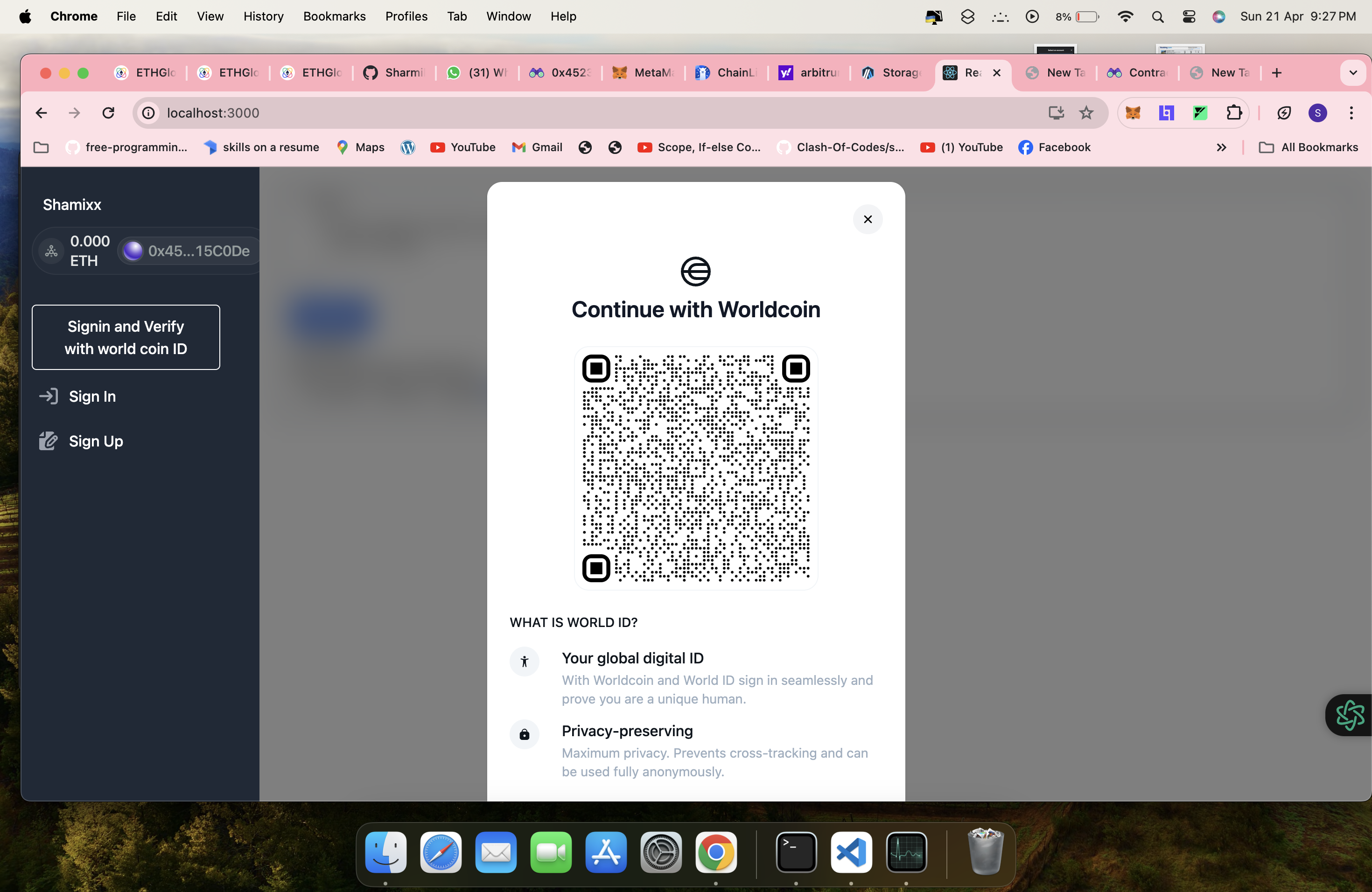Viewport: 1372px width, 892px height.
Task: Bookmark this page with the star icon
Action: (x=1087, y=113)
